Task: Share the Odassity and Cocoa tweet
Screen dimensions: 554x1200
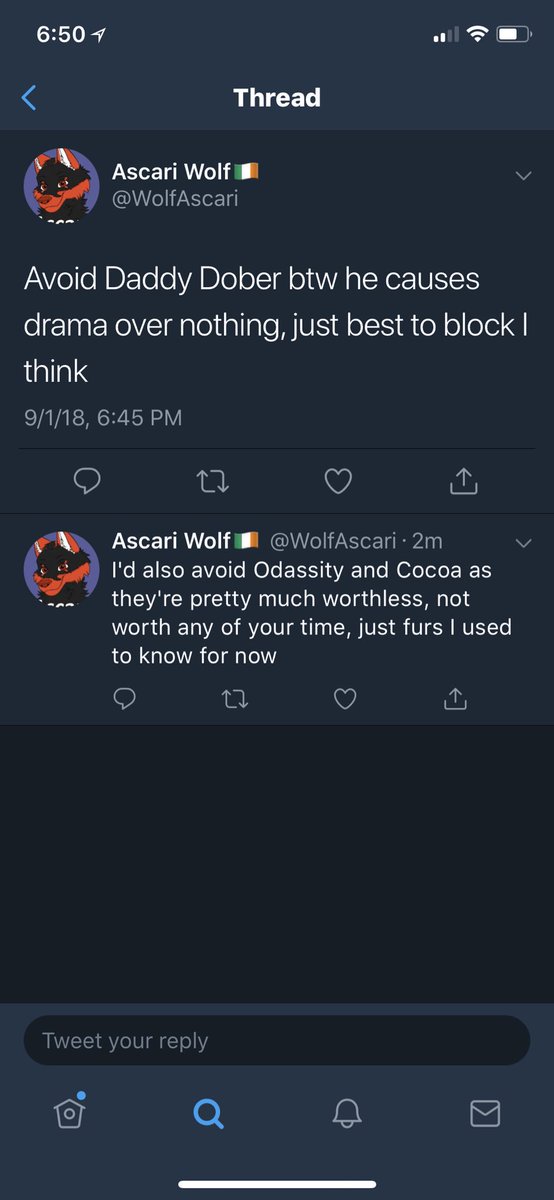Action: (455, 698)
